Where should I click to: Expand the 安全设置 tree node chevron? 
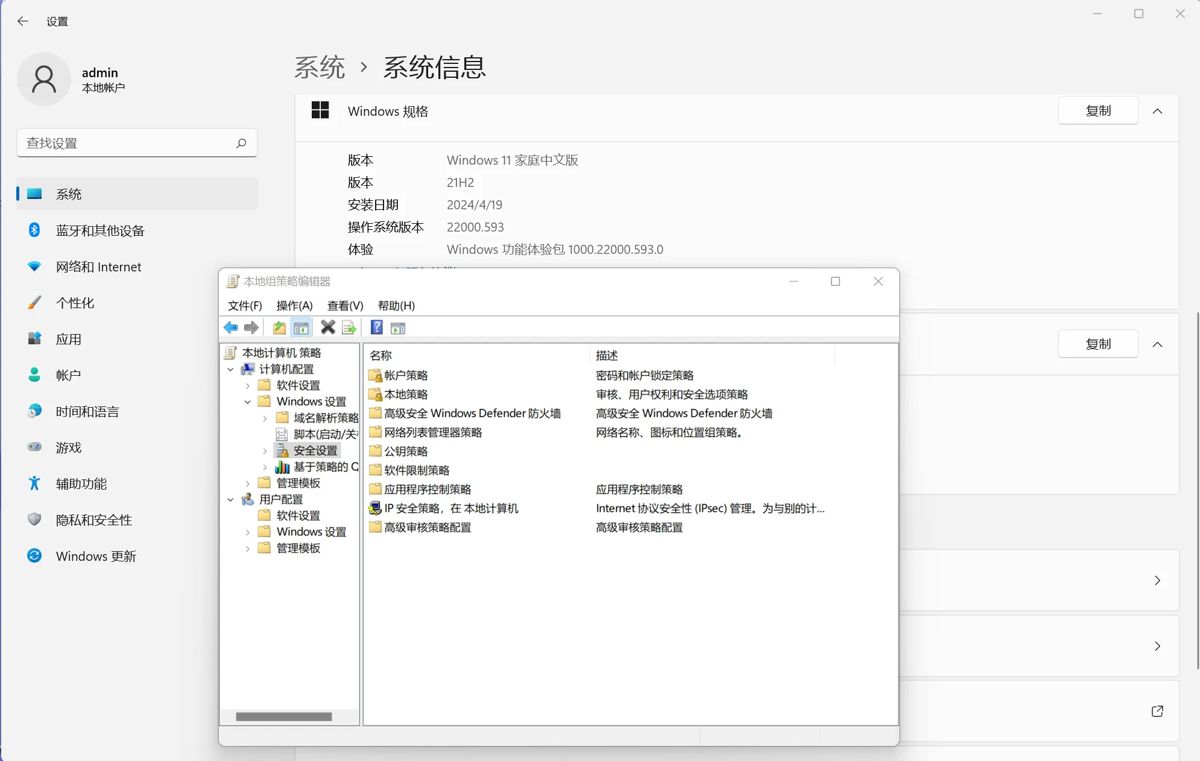pos(265,451)
